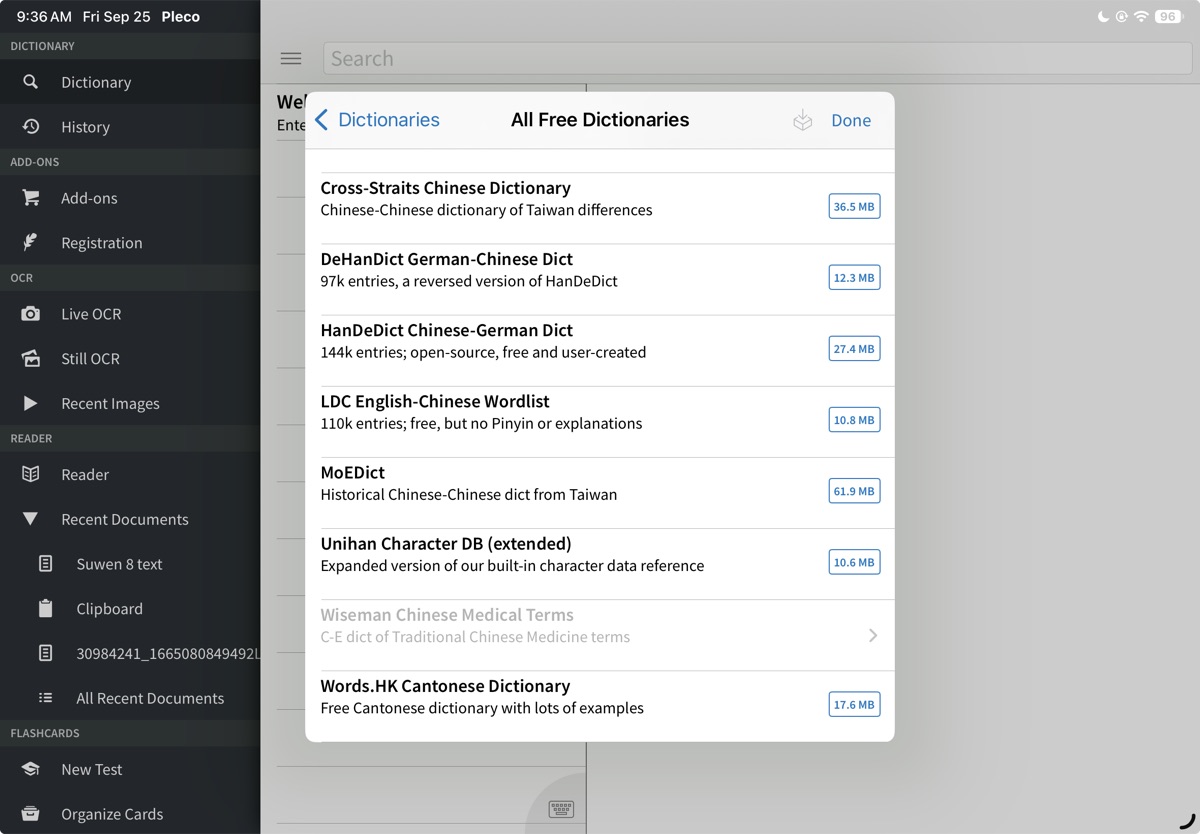Open Still OCR image icon
The image size is (1200, 834).
coord(31,358)
